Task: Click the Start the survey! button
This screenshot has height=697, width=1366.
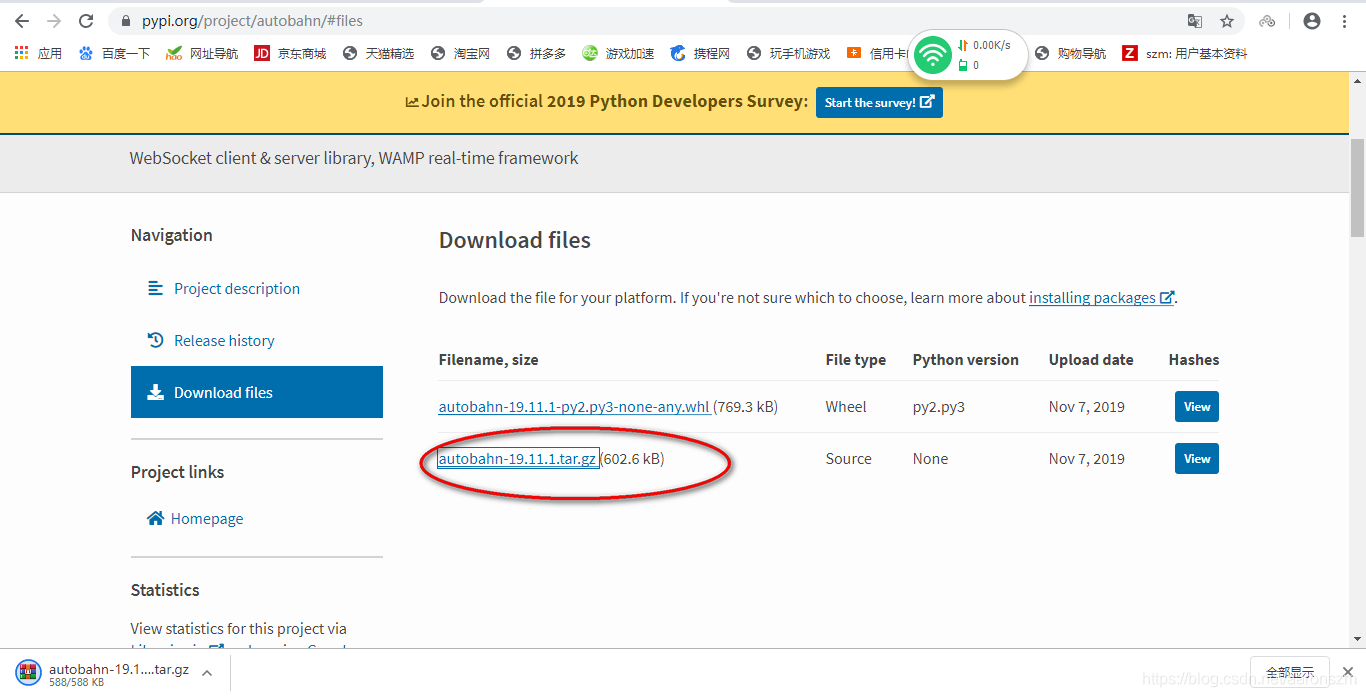Action: 879,102
